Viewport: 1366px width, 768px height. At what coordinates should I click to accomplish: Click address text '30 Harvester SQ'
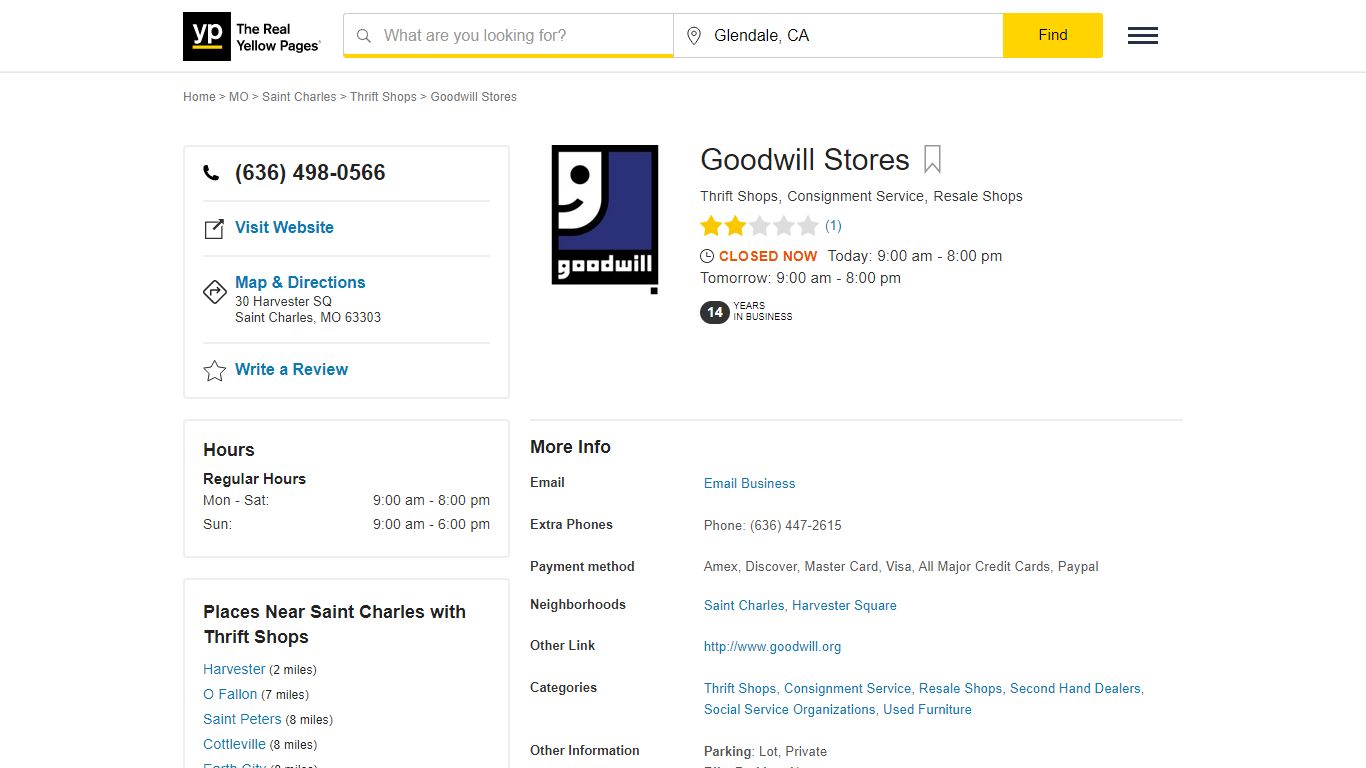[283, 301]
